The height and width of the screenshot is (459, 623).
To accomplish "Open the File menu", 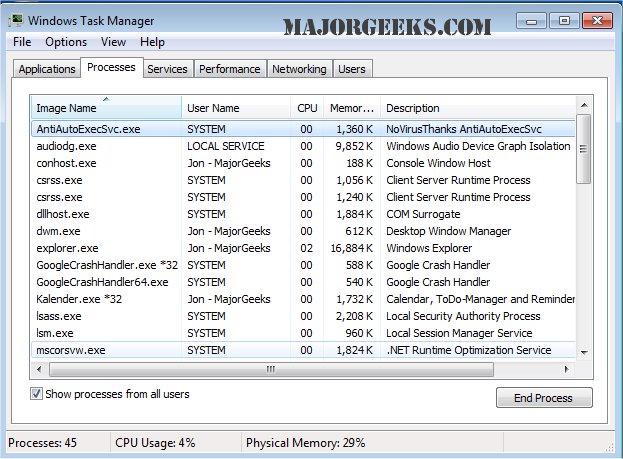I will pos(22,42).
